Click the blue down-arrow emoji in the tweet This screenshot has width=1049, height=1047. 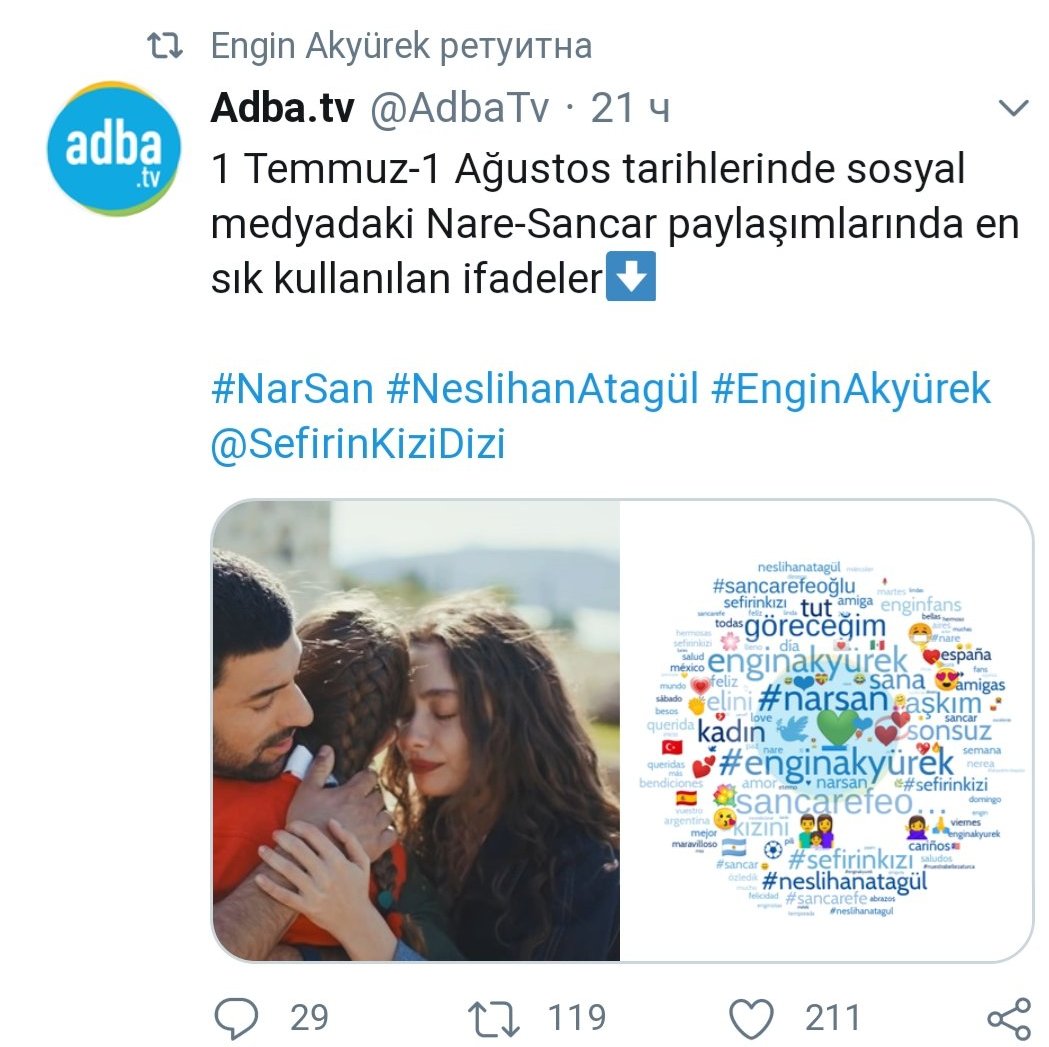(630, 276)
